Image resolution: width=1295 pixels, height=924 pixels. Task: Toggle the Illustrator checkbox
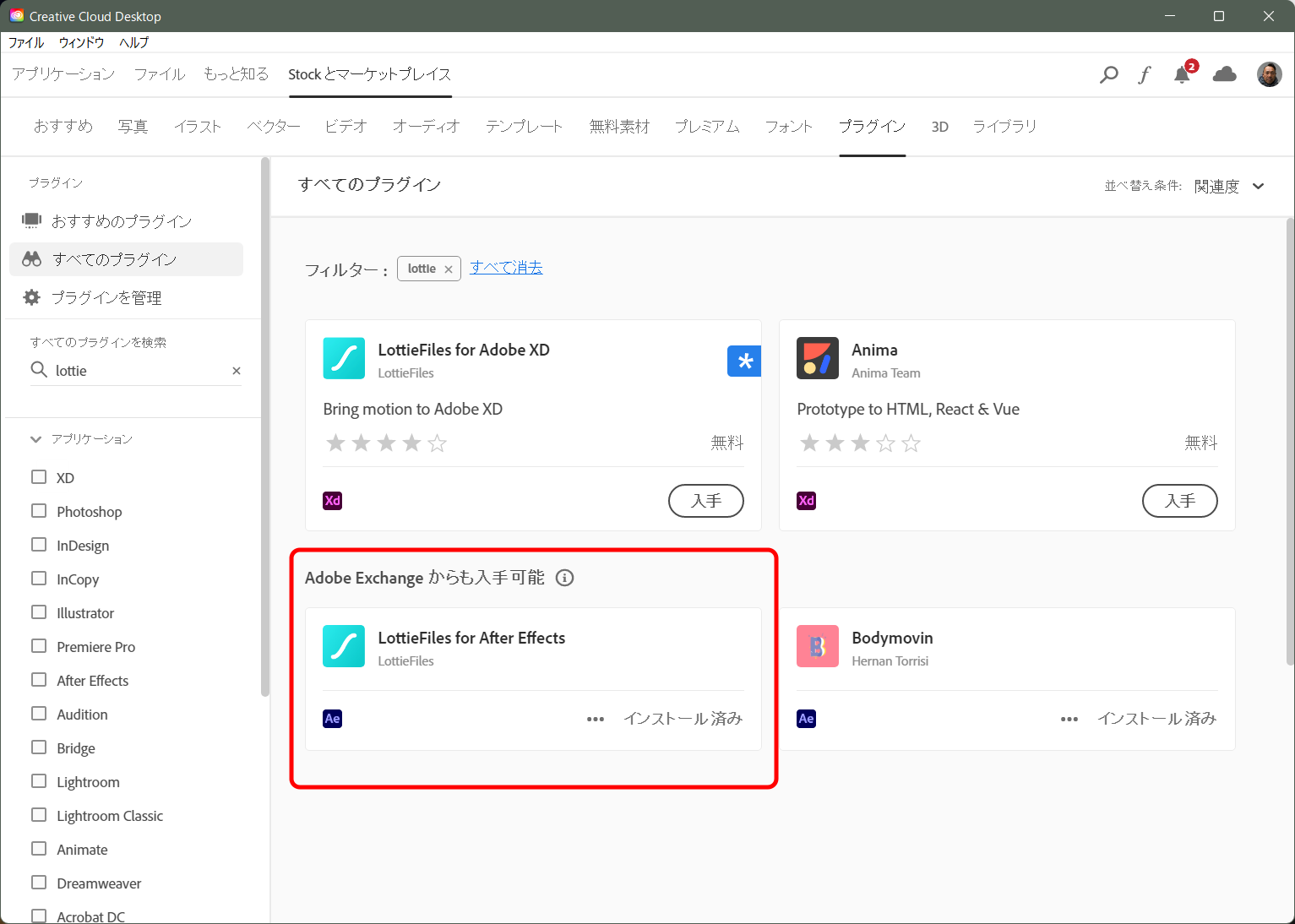click(x=39, y=612)
